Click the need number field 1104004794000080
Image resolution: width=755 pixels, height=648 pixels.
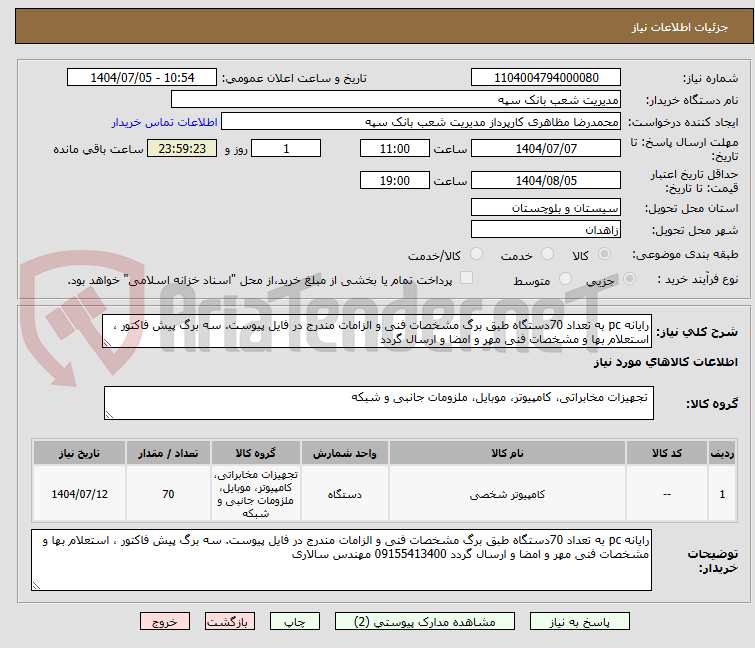click(546, 78)
